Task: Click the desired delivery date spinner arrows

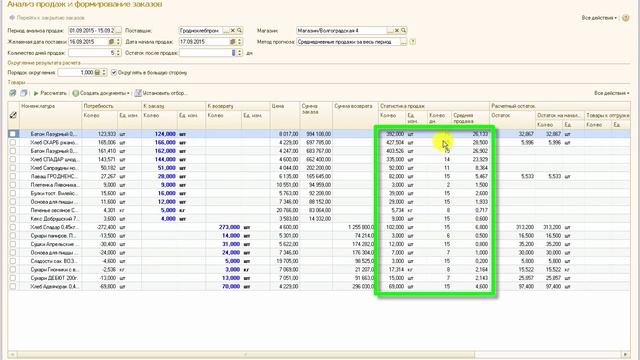Action: 118,42
